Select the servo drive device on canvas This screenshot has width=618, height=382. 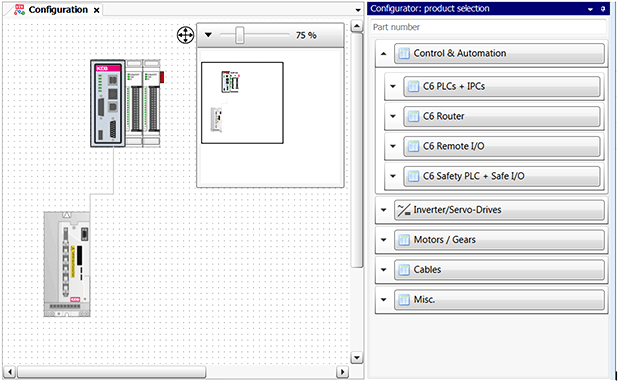67,264
